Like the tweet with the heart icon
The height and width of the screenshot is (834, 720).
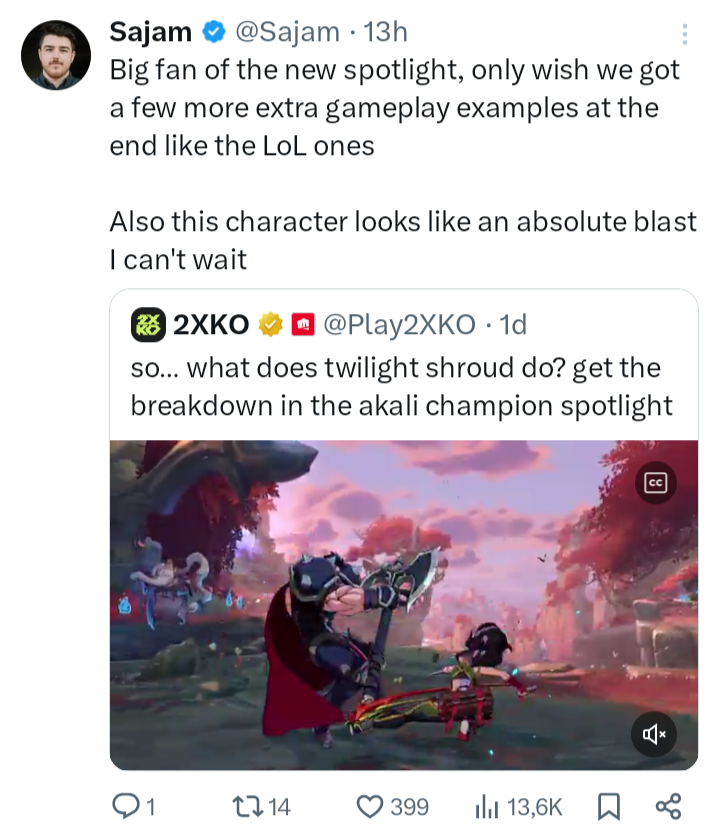(370, 806)
